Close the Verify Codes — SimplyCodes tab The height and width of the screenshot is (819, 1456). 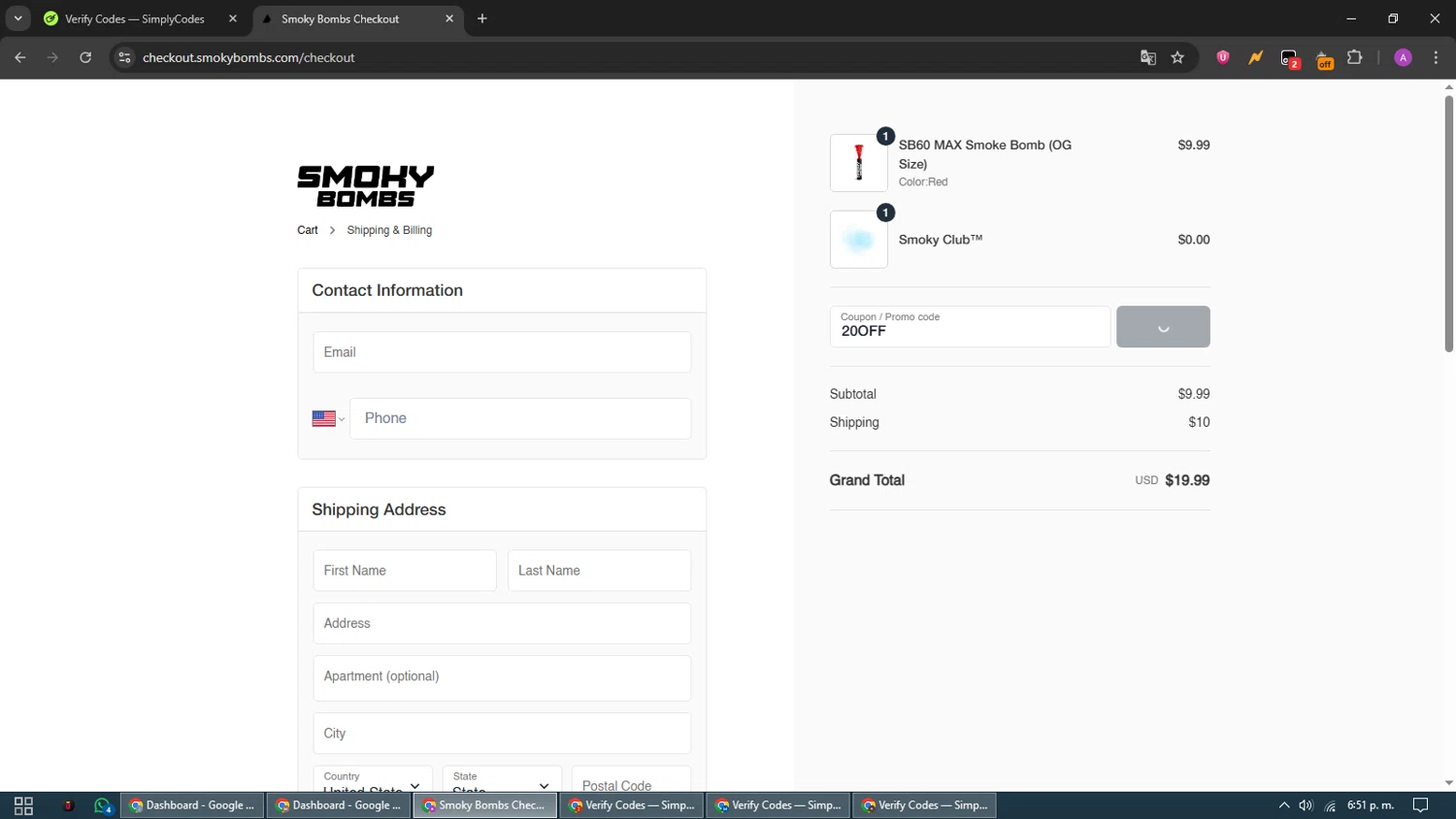tap(233, 18)
